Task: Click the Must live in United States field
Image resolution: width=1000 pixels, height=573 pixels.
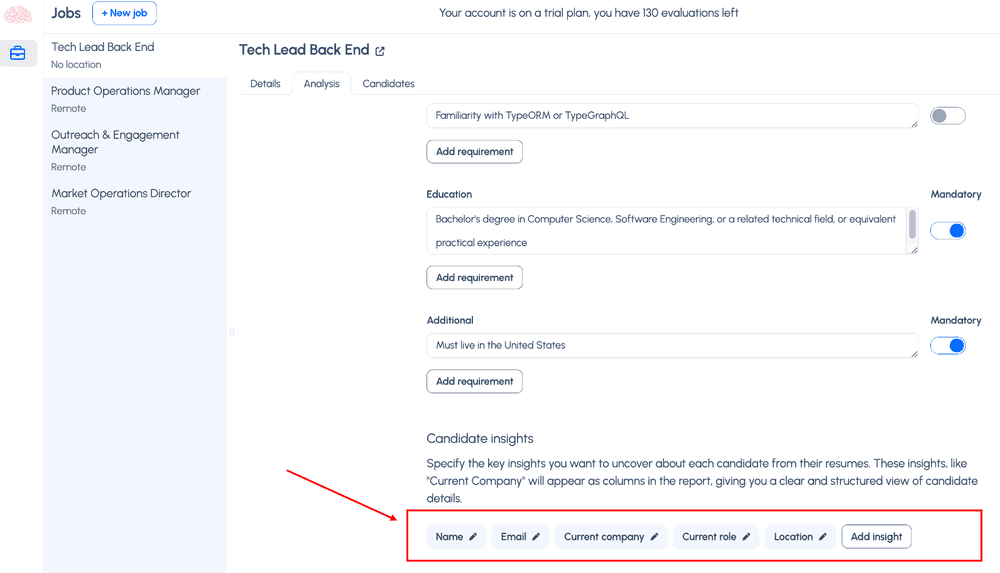Action: [670, 346]
